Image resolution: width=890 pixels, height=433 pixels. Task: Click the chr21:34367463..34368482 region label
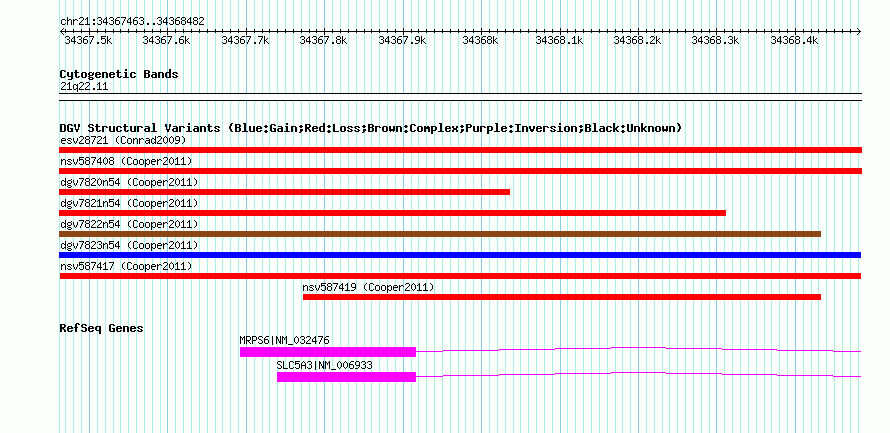(x=132, y=21)
